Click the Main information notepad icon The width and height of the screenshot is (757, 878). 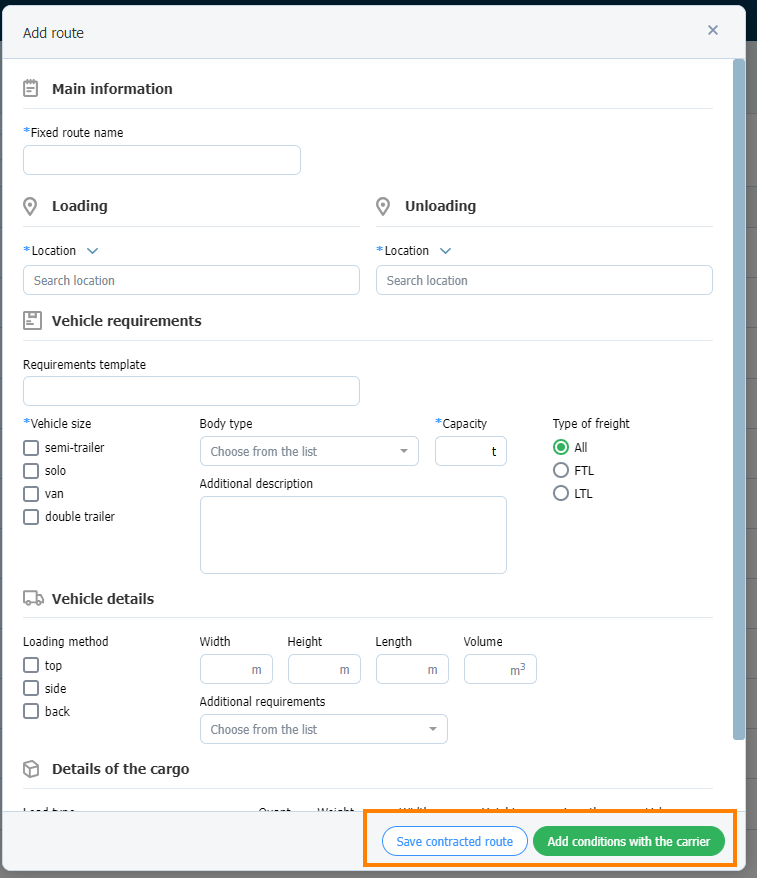pyautogui.click(x=31, y=88)
